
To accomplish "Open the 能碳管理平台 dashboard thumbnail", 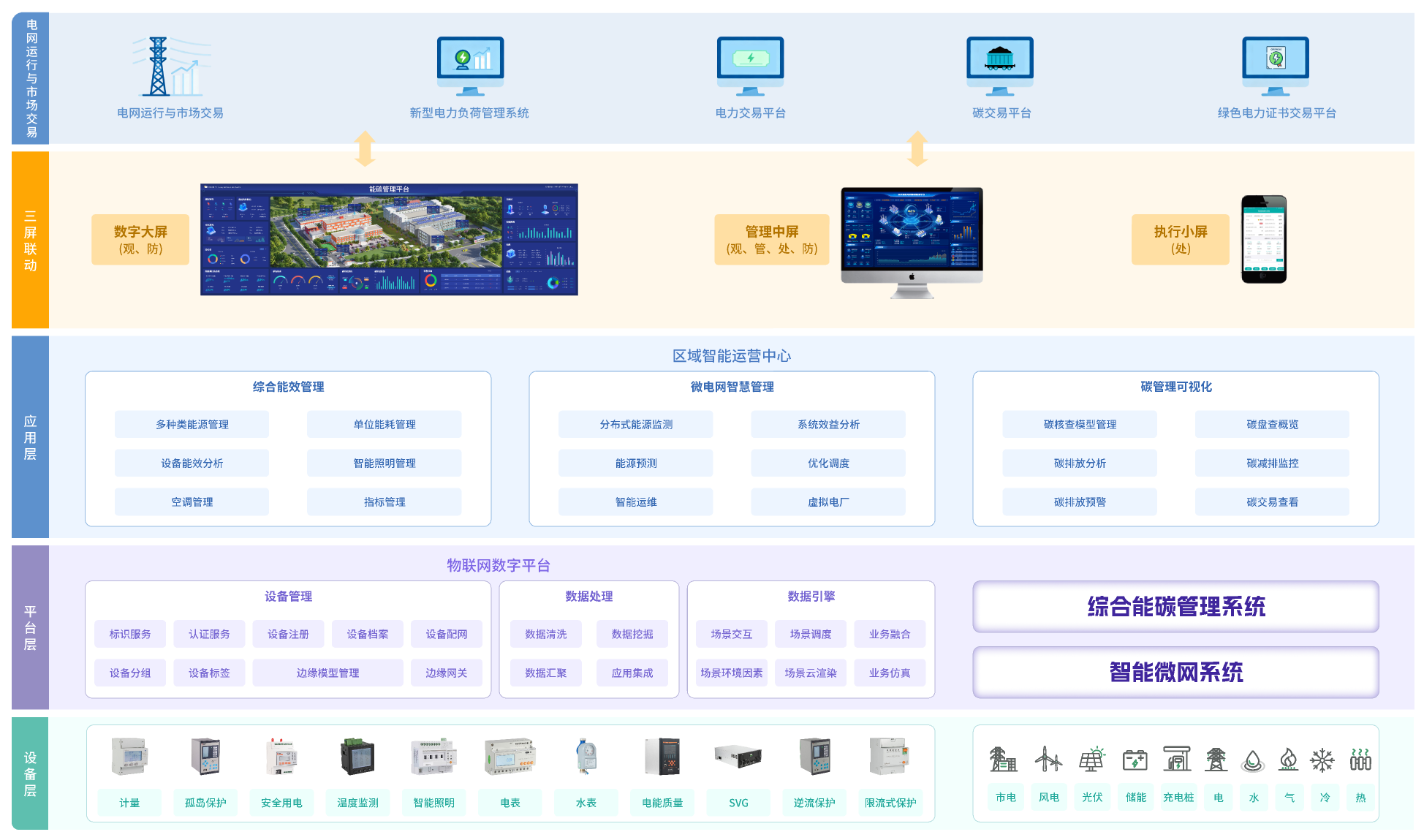I will pyautogui.click(x=389, y=240).
